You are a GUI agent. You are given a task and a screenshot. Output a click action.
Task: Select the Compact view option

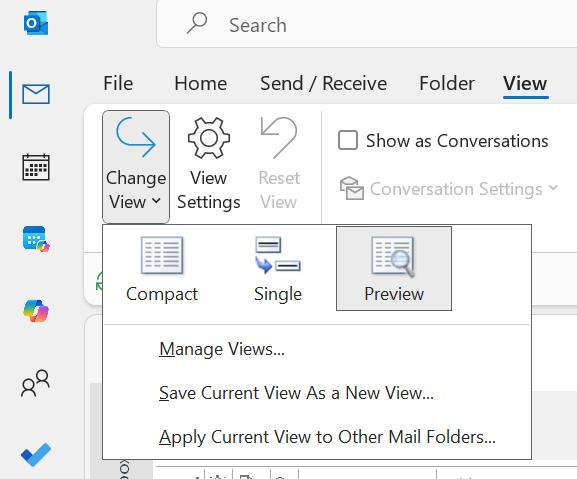tap(162, 269)
